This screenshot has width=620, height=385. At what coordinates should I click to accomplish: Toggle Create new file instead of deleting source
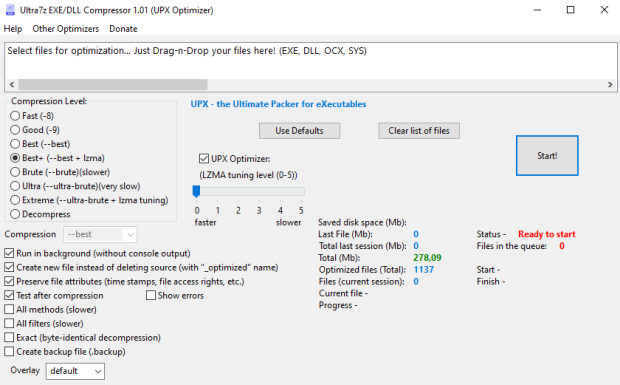141,268
